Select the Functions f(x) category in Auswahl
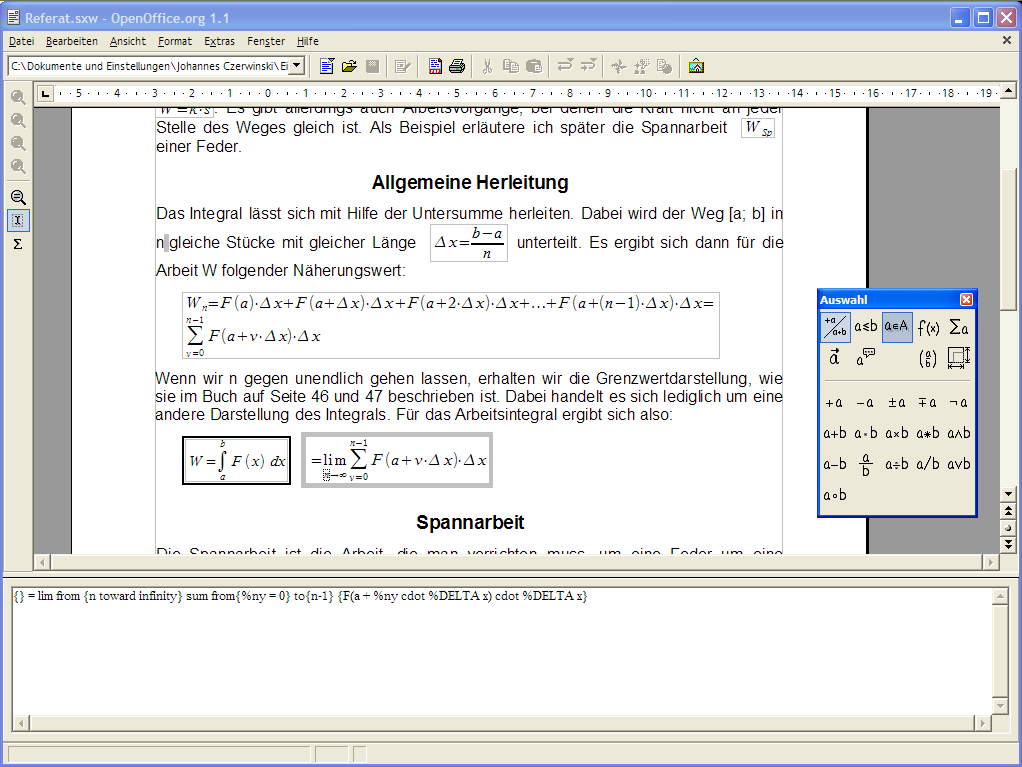The height and width of the screenshot is (767, 1022). (x=928, y=327)
